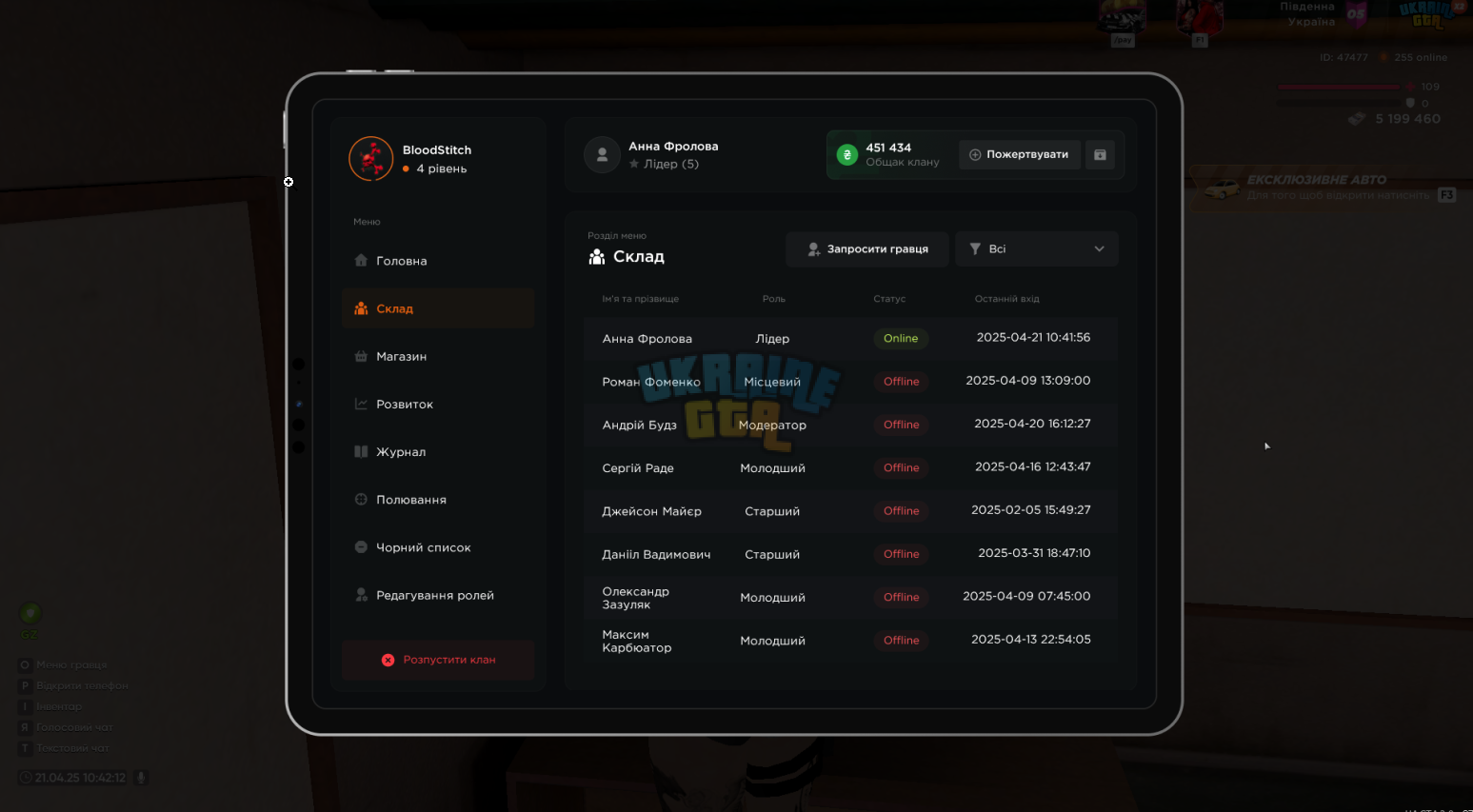Click the Online status badge

tap(901, 338)
